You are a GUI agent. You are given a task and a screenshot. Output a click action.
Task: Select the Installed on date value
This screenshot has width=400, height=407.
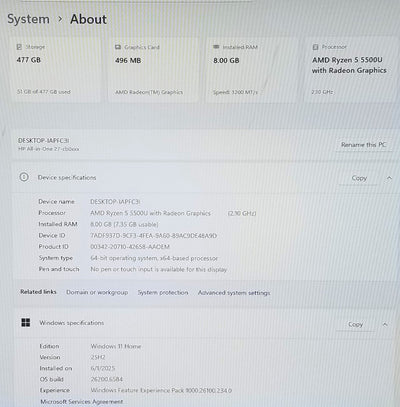click(x=103, y=368)
